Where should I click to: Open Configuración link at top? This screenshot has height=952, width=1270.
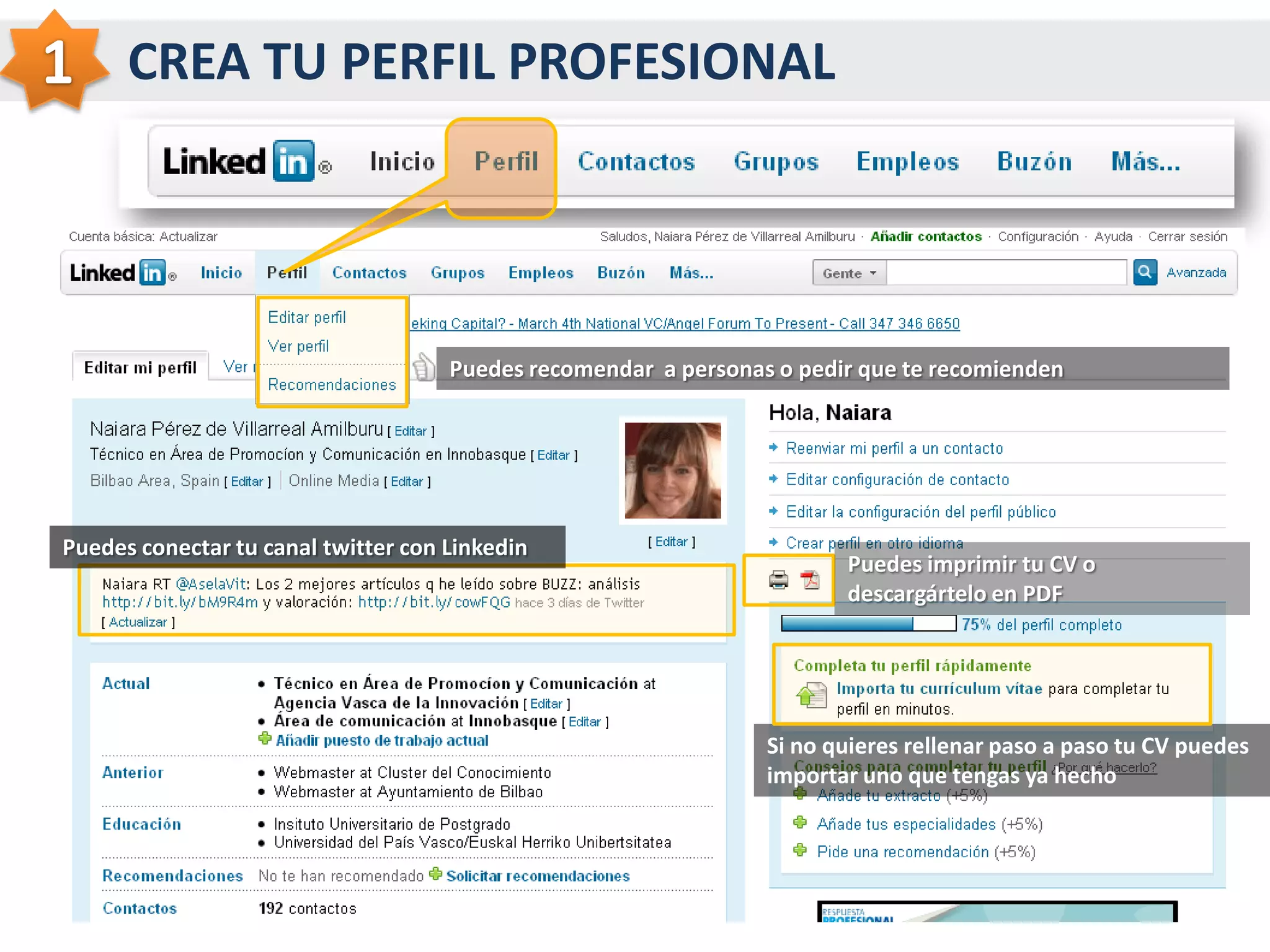(1038, 237)
